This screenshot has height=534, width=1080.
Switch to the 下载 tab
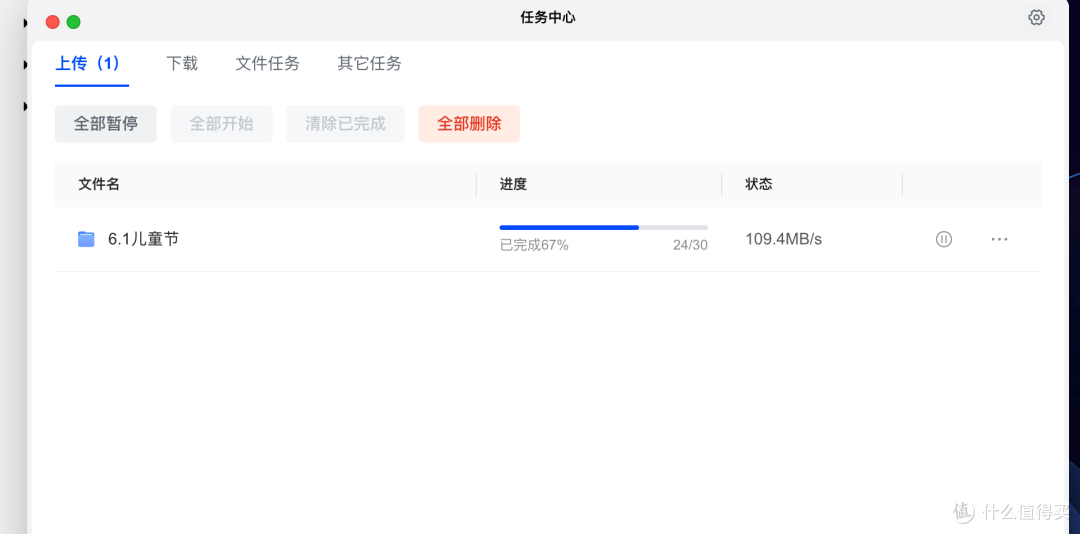tap(182, 64)
